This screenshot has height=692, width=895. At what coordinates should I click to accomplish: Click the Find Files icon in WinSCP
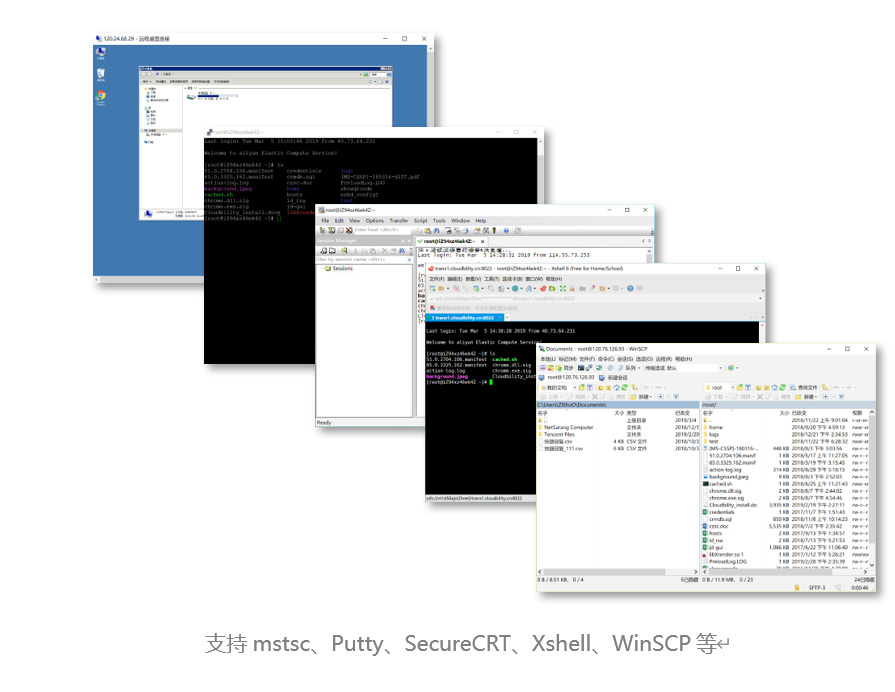tap(792, 387)
